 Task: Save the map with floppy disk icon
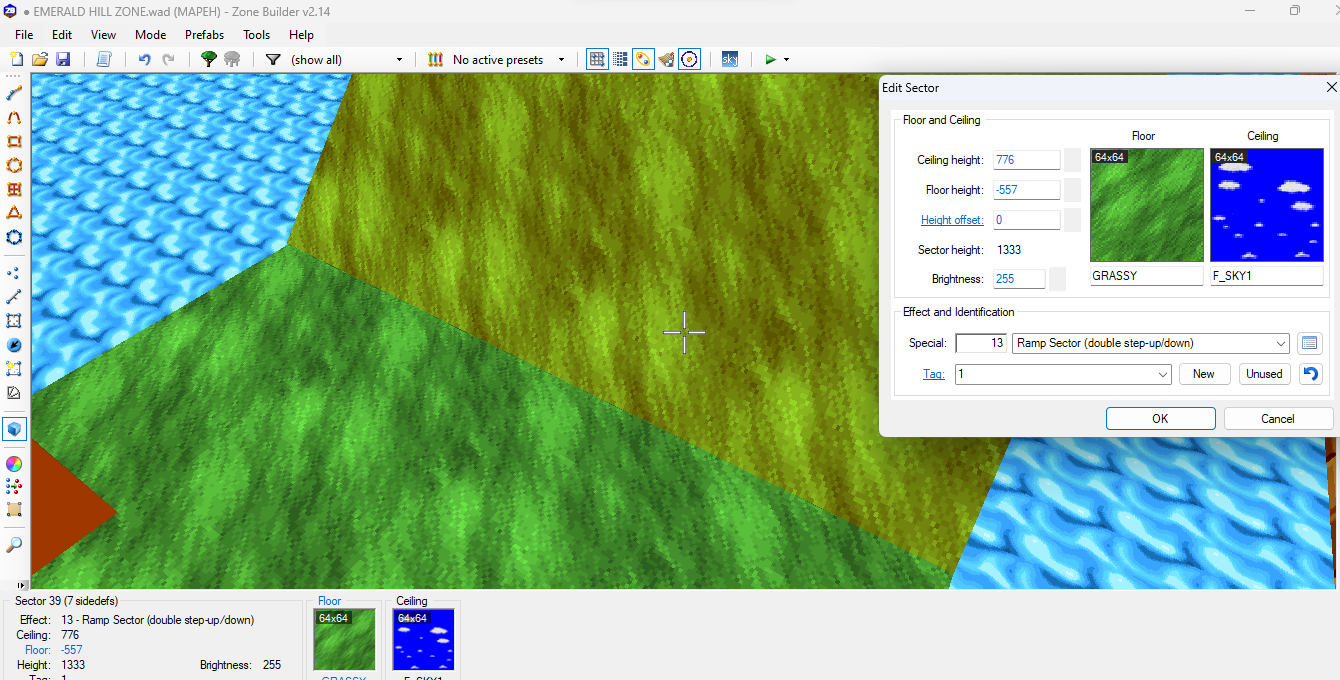[63, 60]
